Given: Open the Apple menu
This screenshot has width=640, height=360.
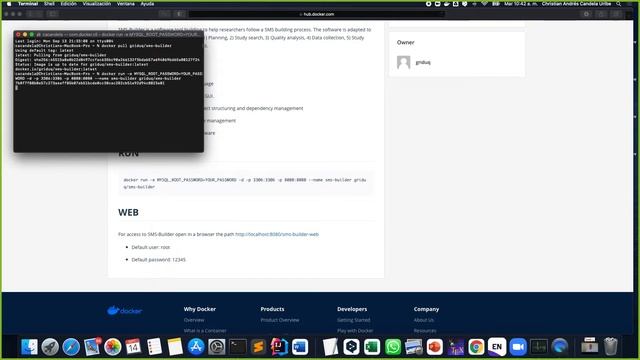Looking at the screenshot, I should (9, 4).
